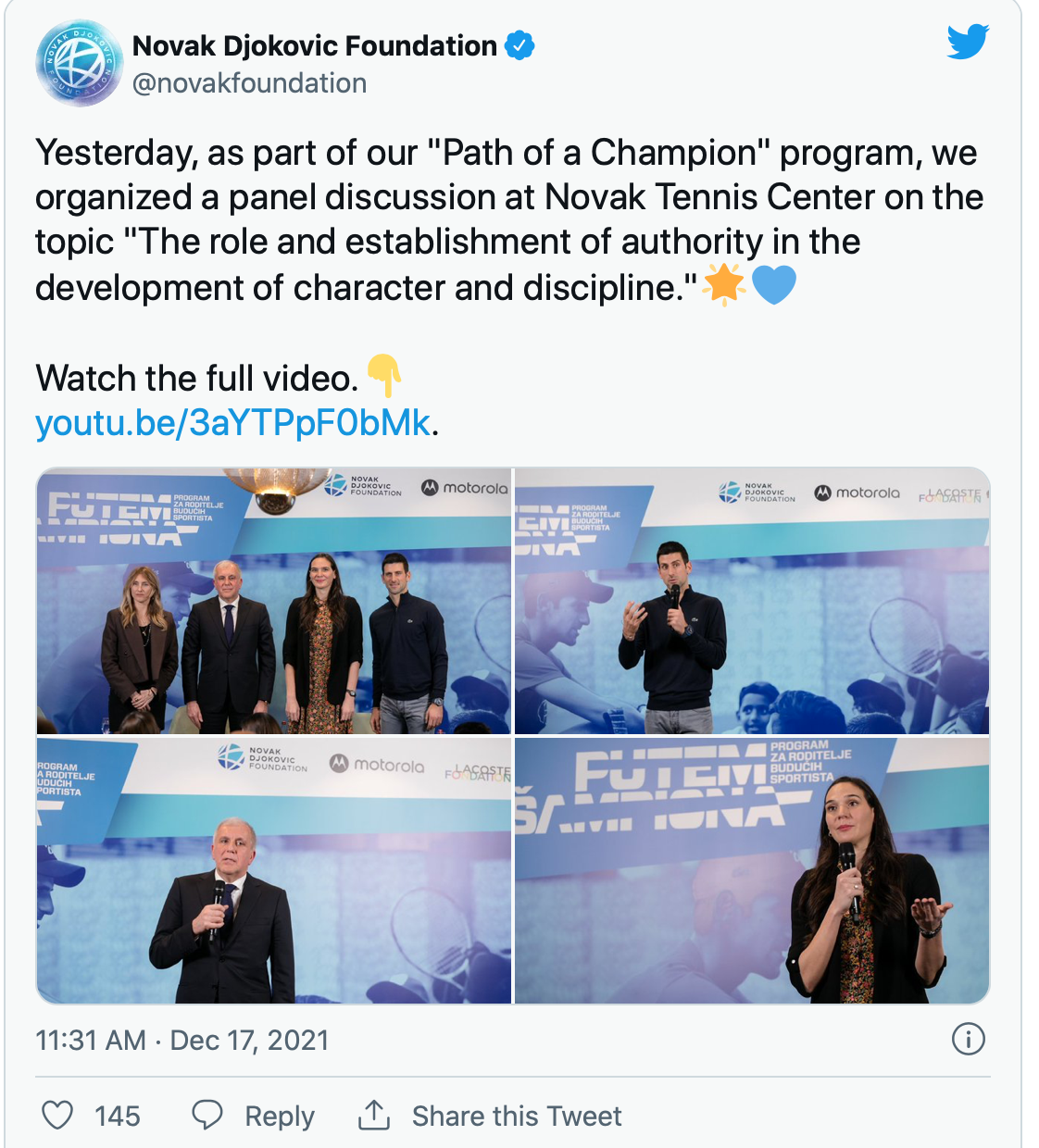Open the bottom-right photo of woman speaking
The width and height of the screenshot is (1039, 1148).
[x=752, y=870]
